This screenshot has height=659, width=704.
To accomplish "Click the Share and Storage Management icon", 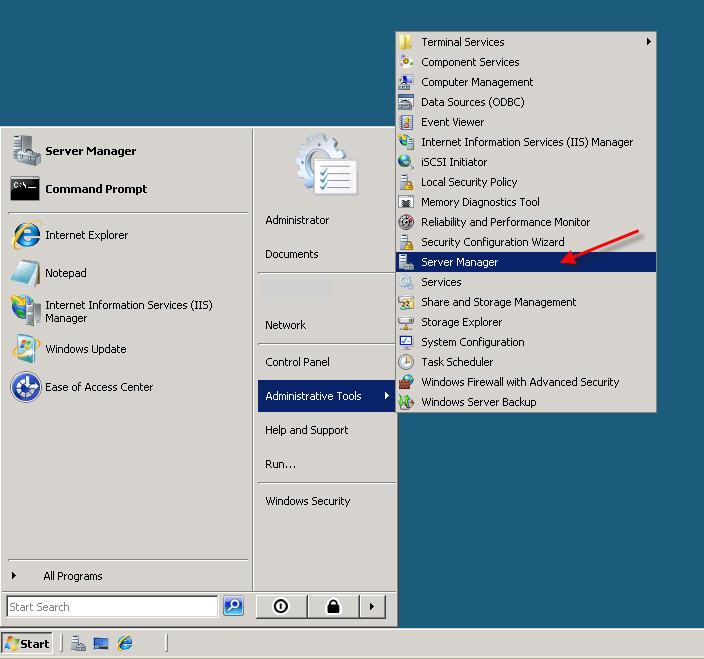I will click(406, 302).
